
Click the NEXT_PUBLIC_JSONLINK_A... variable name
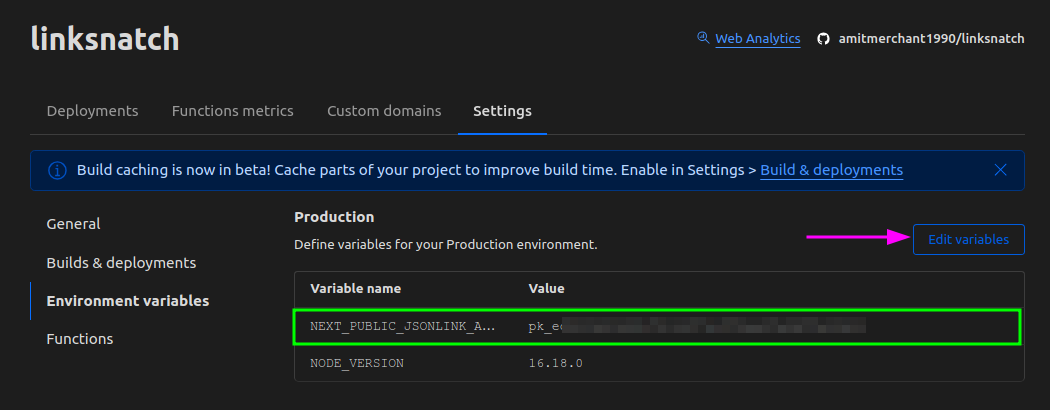coord(402,327)
